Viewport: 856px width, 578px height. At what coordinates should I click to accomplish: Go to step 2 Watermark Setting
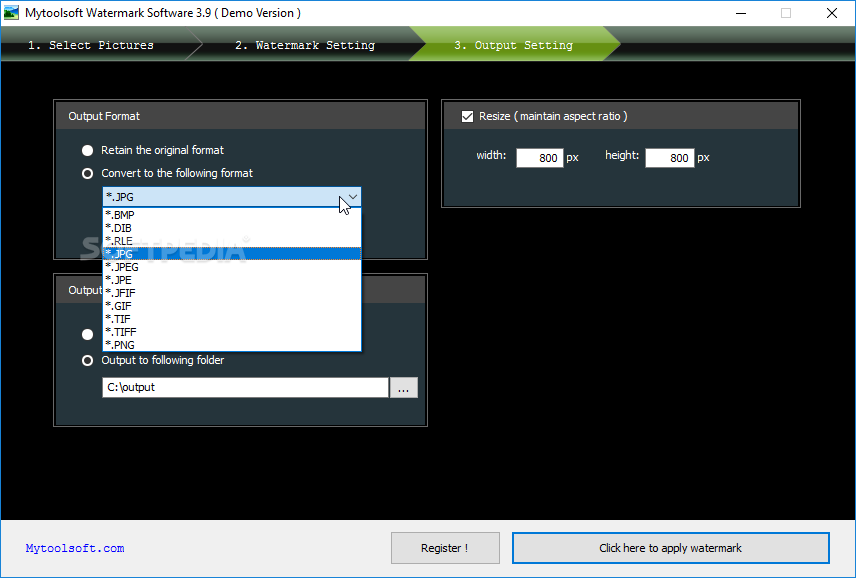click(x=305, y=45)
